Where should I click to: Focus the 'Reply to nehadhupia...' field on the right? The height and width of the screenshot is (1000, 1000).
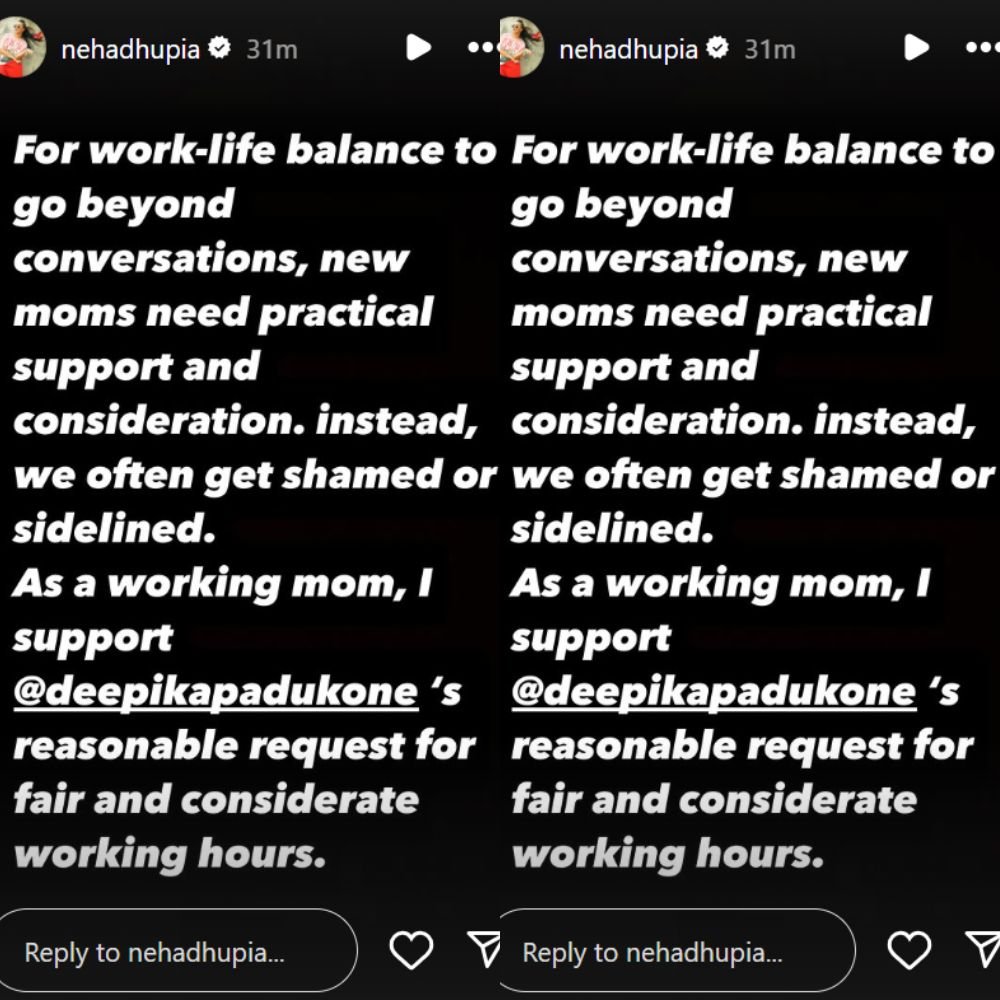click(x=677, y=951)
